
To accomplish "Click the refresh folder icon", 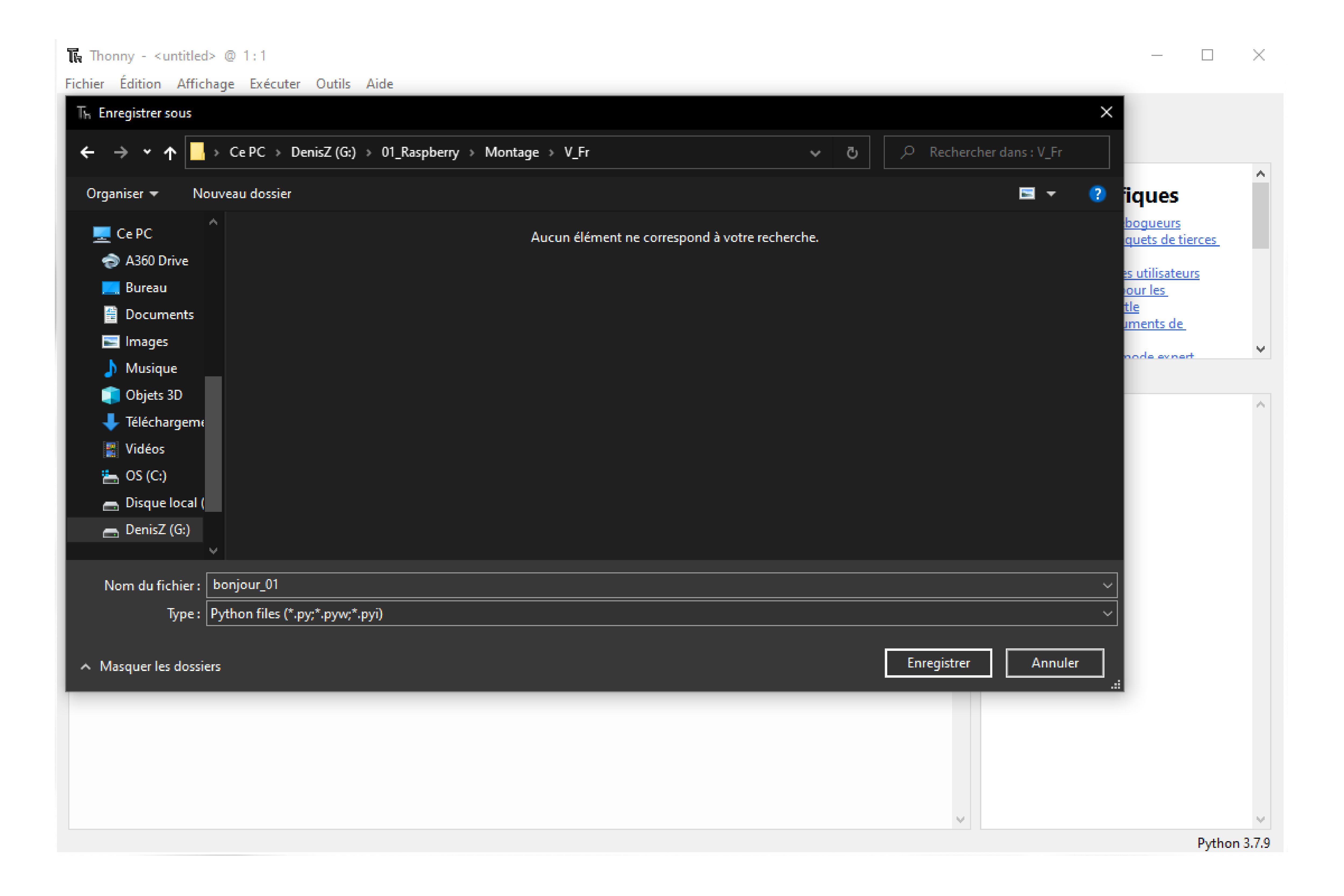I will point(851,153).
